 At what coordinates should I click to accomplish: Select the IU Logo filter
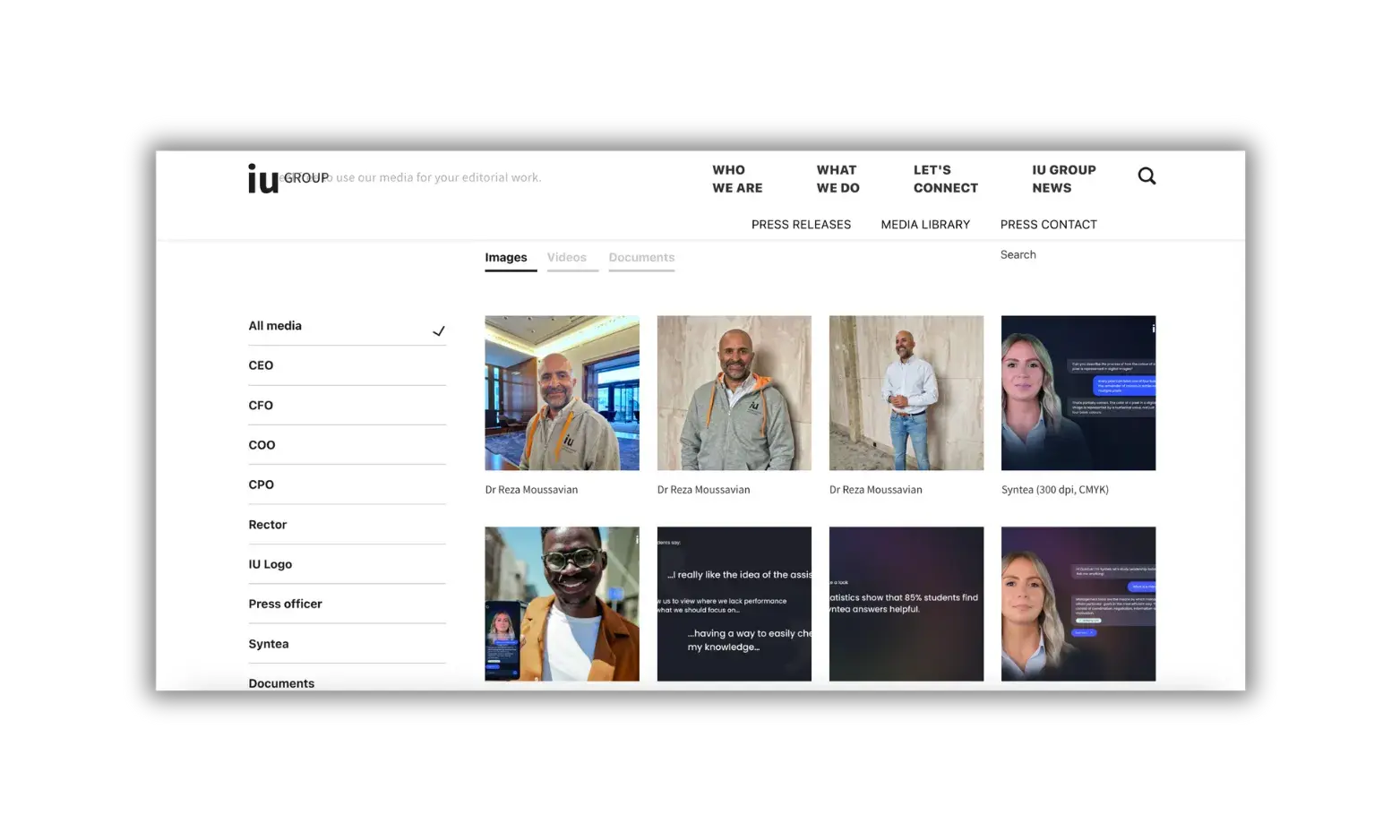point(347,564)
